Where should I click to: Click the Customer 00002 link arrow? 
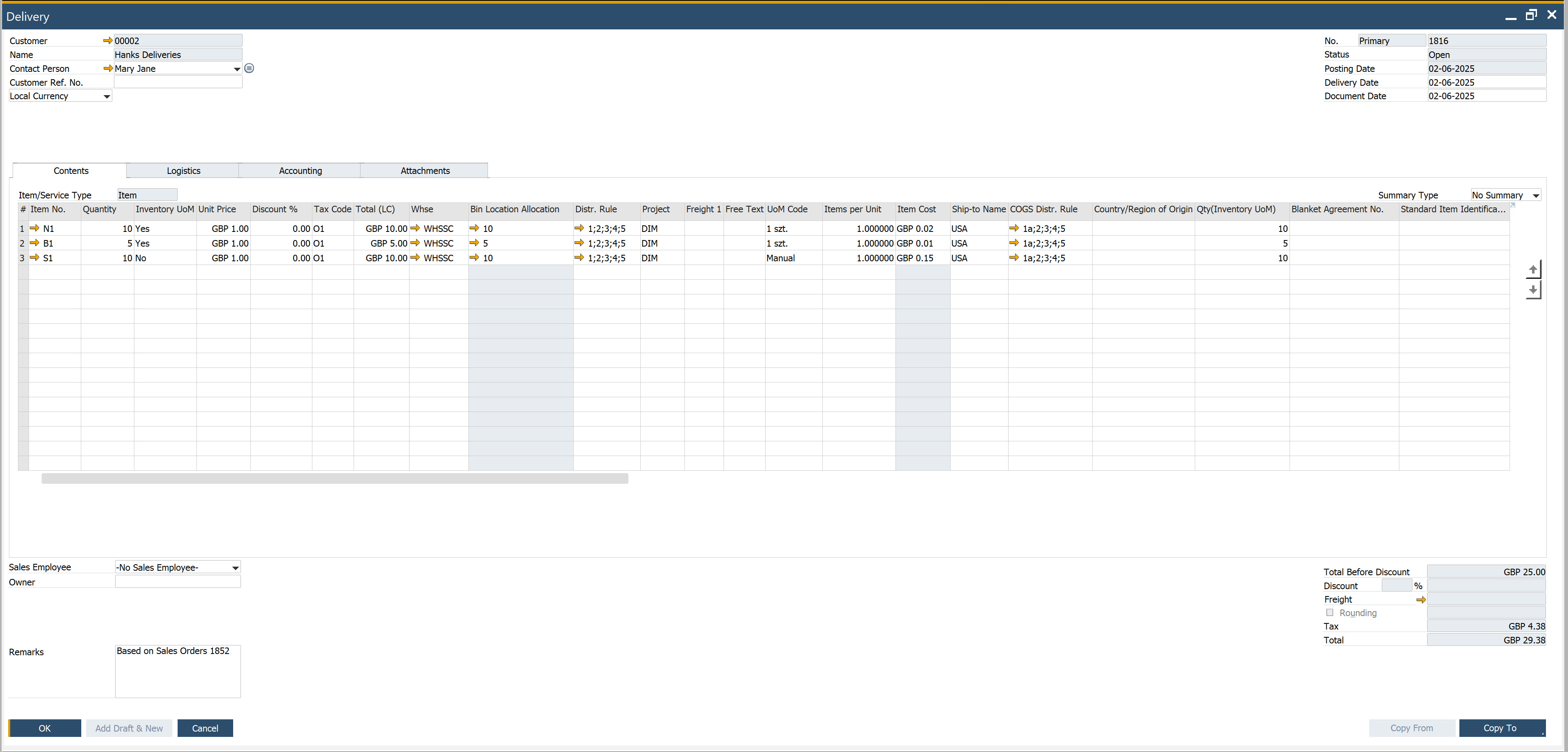coord(108,41)
